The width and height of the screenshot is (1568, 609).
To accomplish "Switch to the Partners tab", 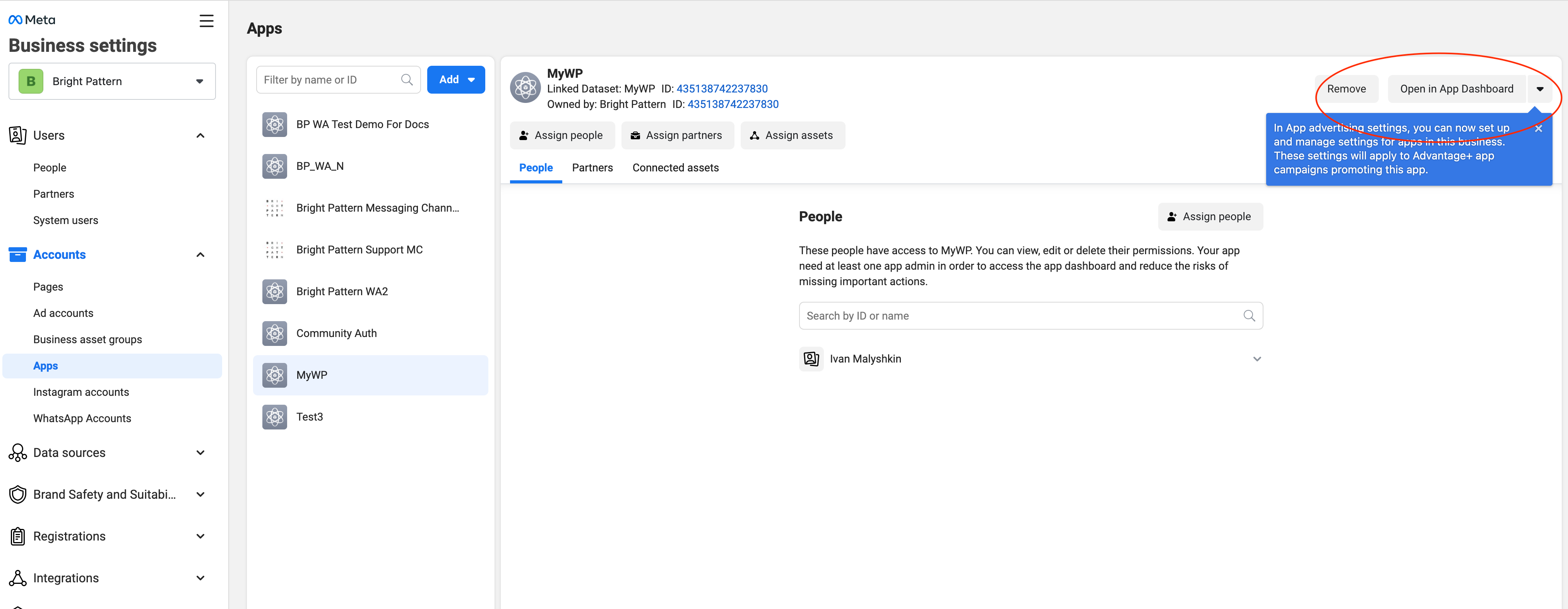I will pyautogui.click(x=592, y=167).
